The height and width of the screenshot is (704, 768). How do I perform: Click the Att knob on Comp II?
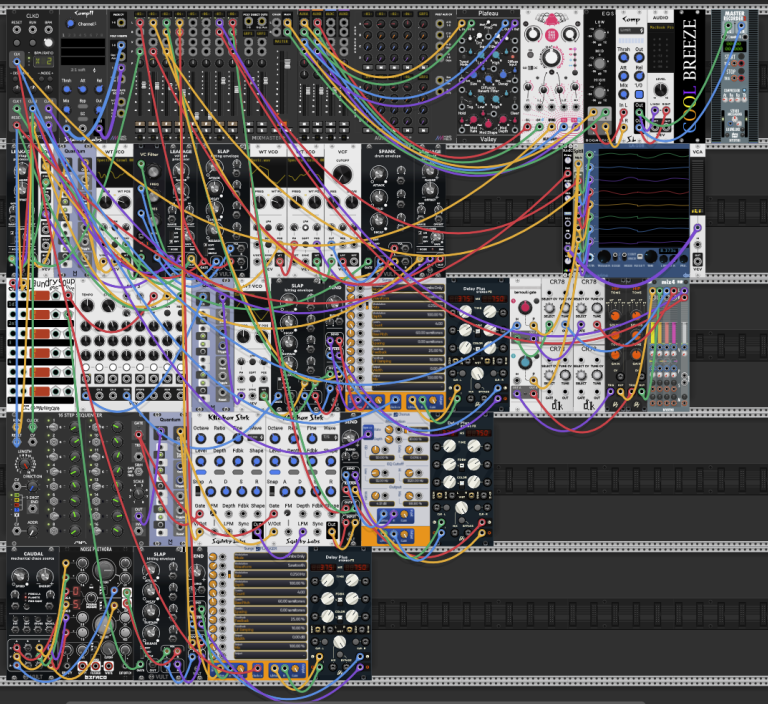82,89
